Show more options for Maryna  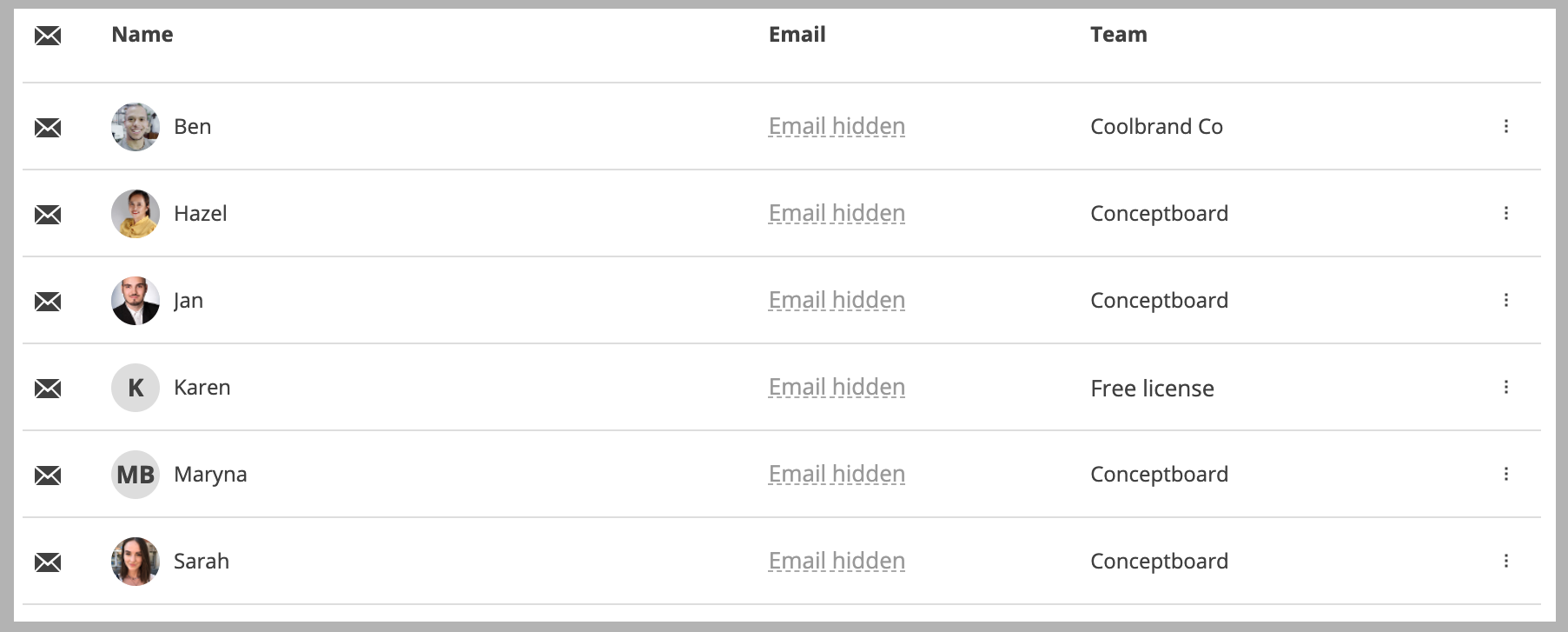coord(1505,474)
